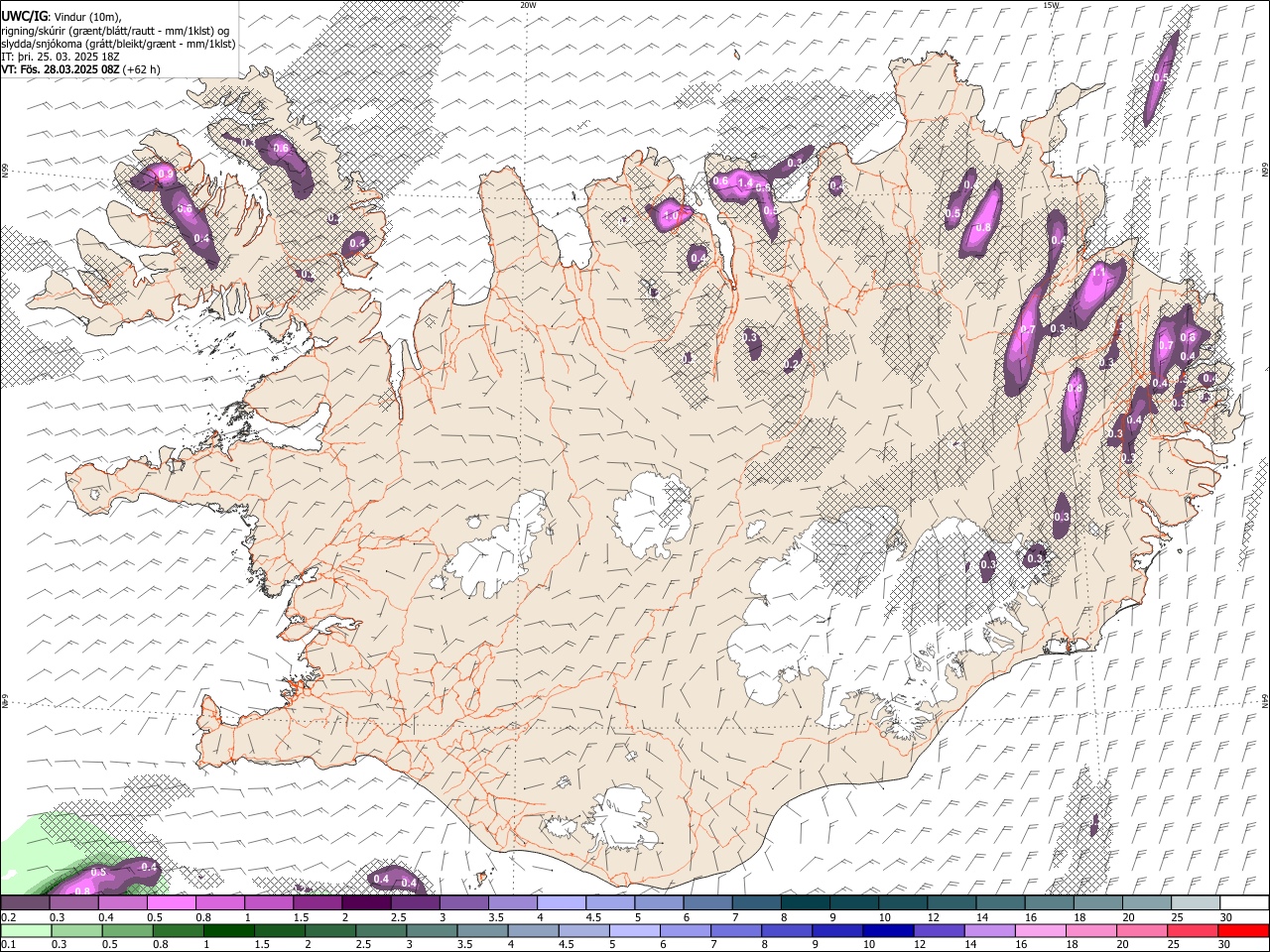Click upper legend swatch between 2.5 and 3
This screenshot has width=1270, height=952.
coord(415,903)
